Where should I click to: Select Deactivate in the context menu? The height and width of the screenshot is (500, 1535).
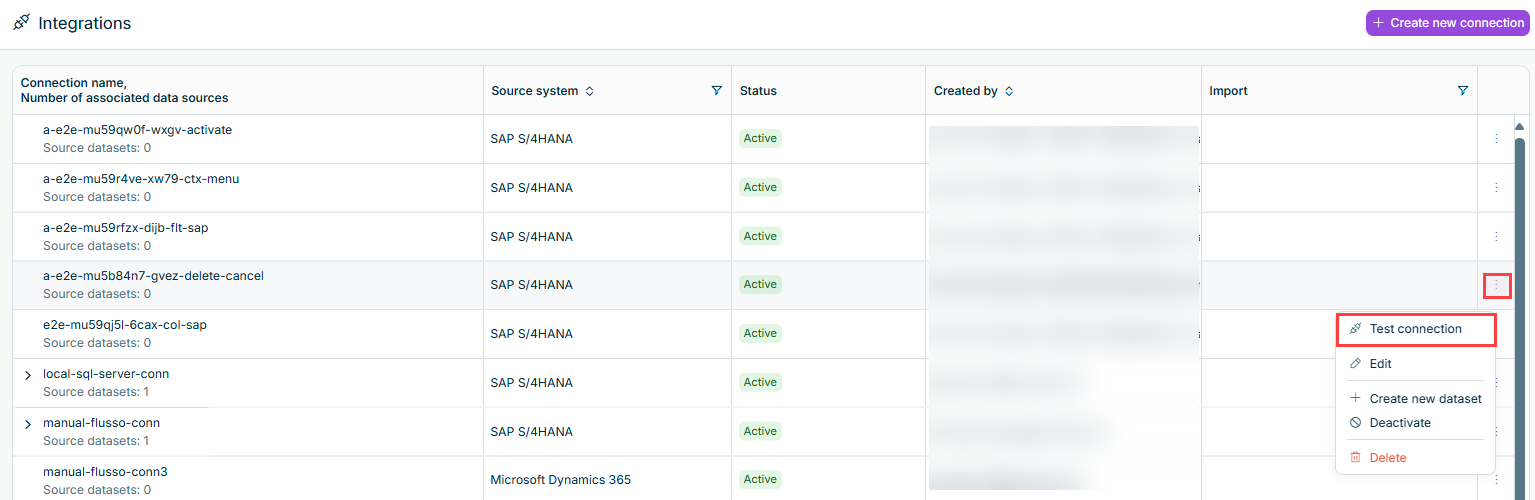click(x=1415, y=423)
